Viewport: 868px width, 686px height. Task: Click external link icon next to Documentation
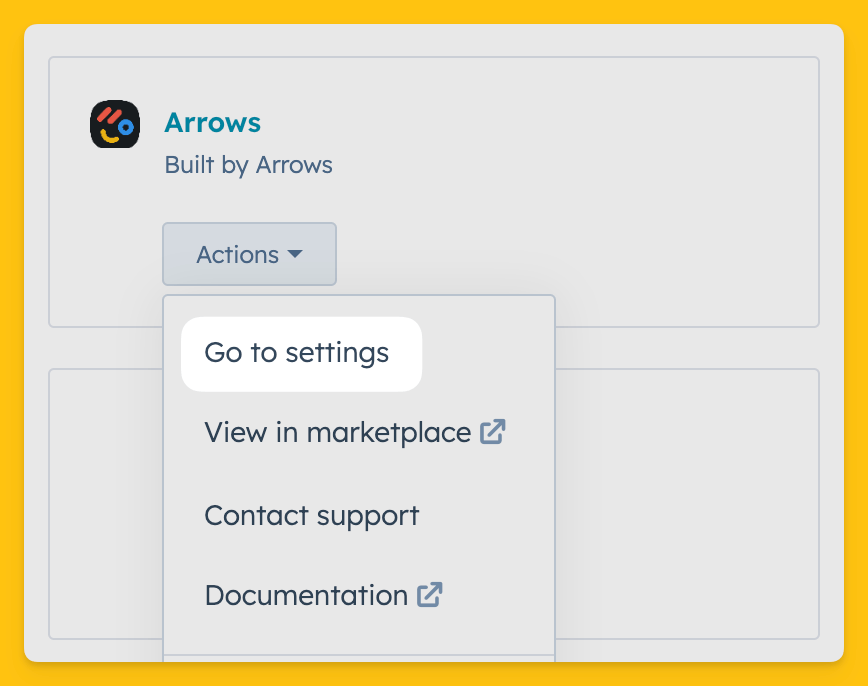pos(430,595)
